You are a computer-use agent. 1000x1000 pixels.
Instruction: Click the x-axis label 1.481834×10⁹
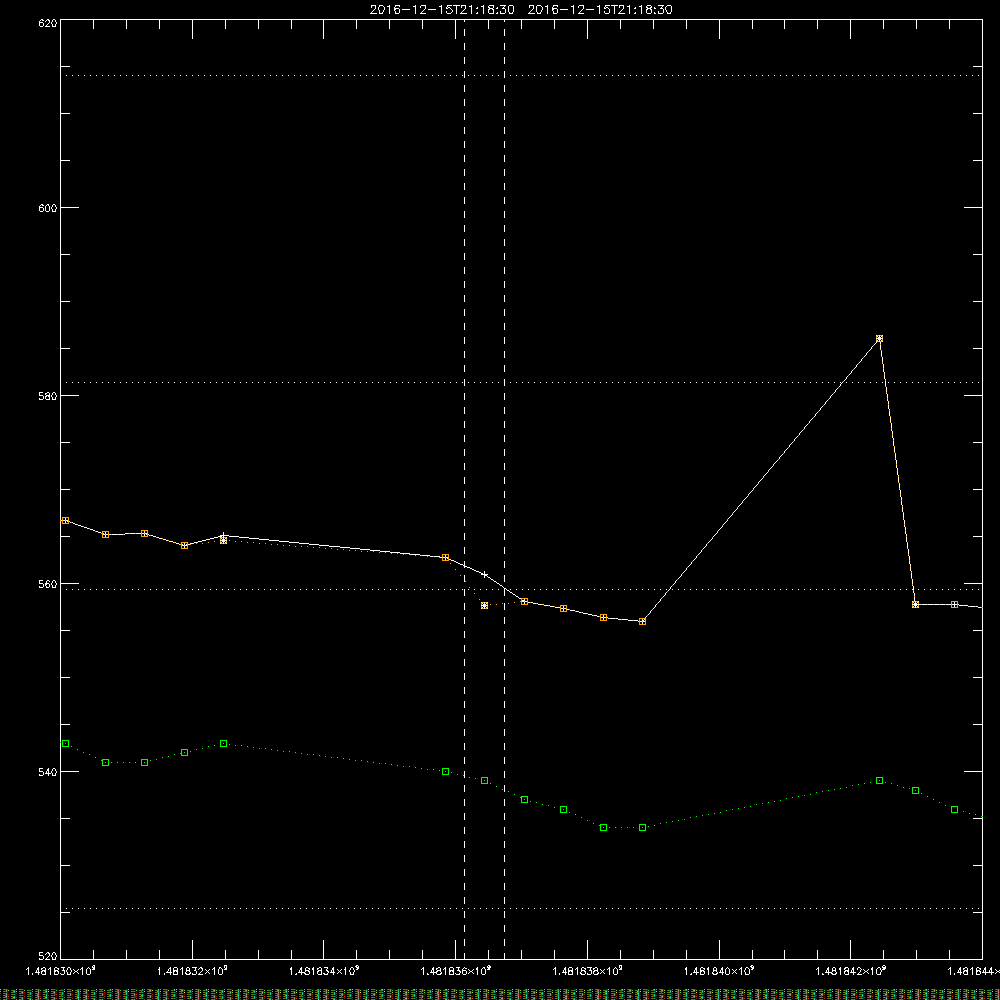[324, 971]
